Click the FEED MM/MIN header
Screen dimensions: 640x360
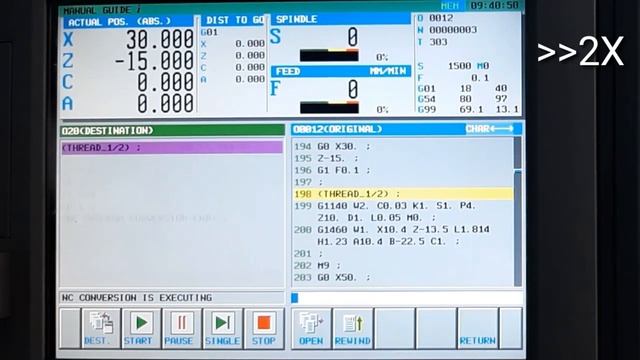[x=341, y=71]
